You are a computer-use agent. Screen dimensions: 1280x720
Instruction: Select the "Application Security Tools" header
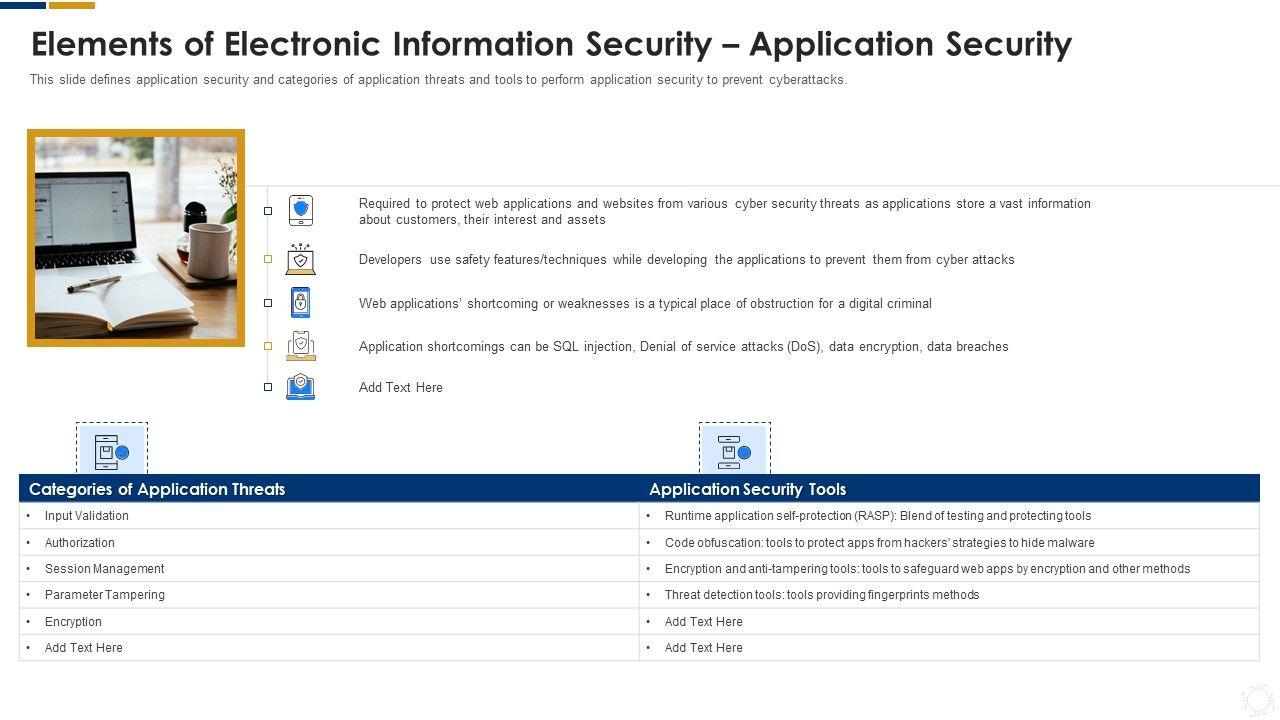[747, 489]
